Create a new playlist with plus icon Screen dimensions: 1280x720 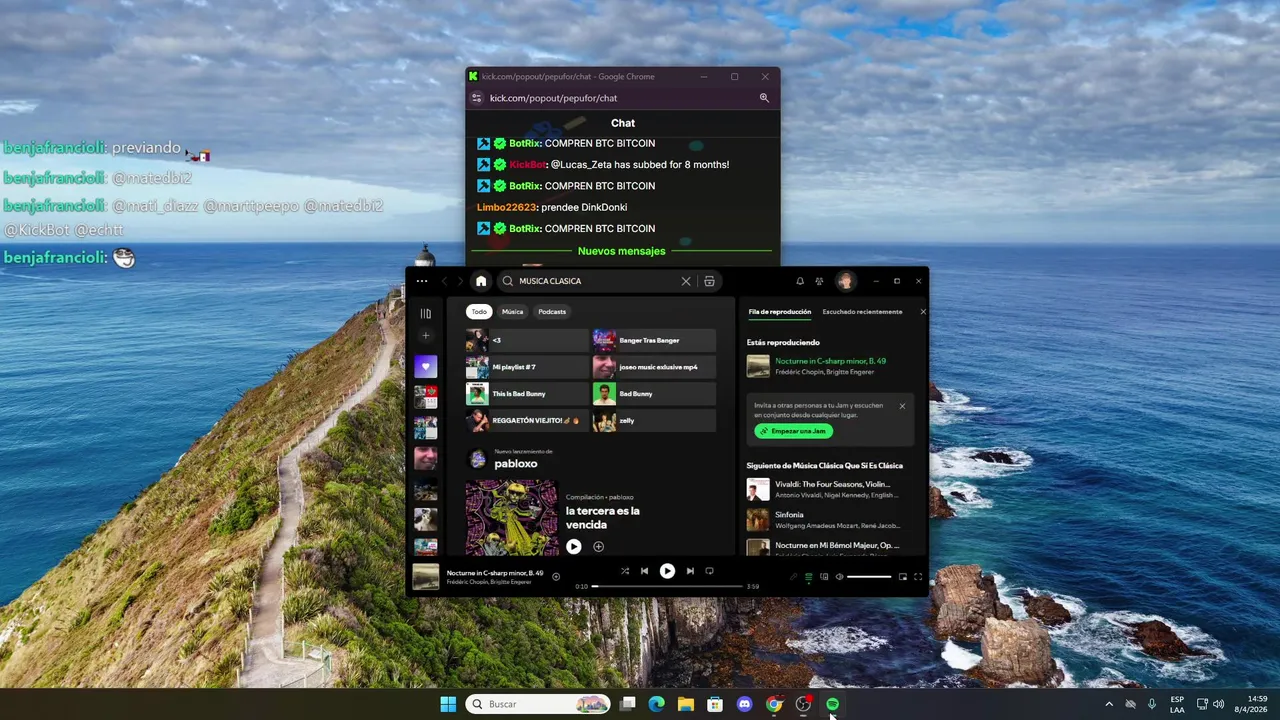[425, 336]
